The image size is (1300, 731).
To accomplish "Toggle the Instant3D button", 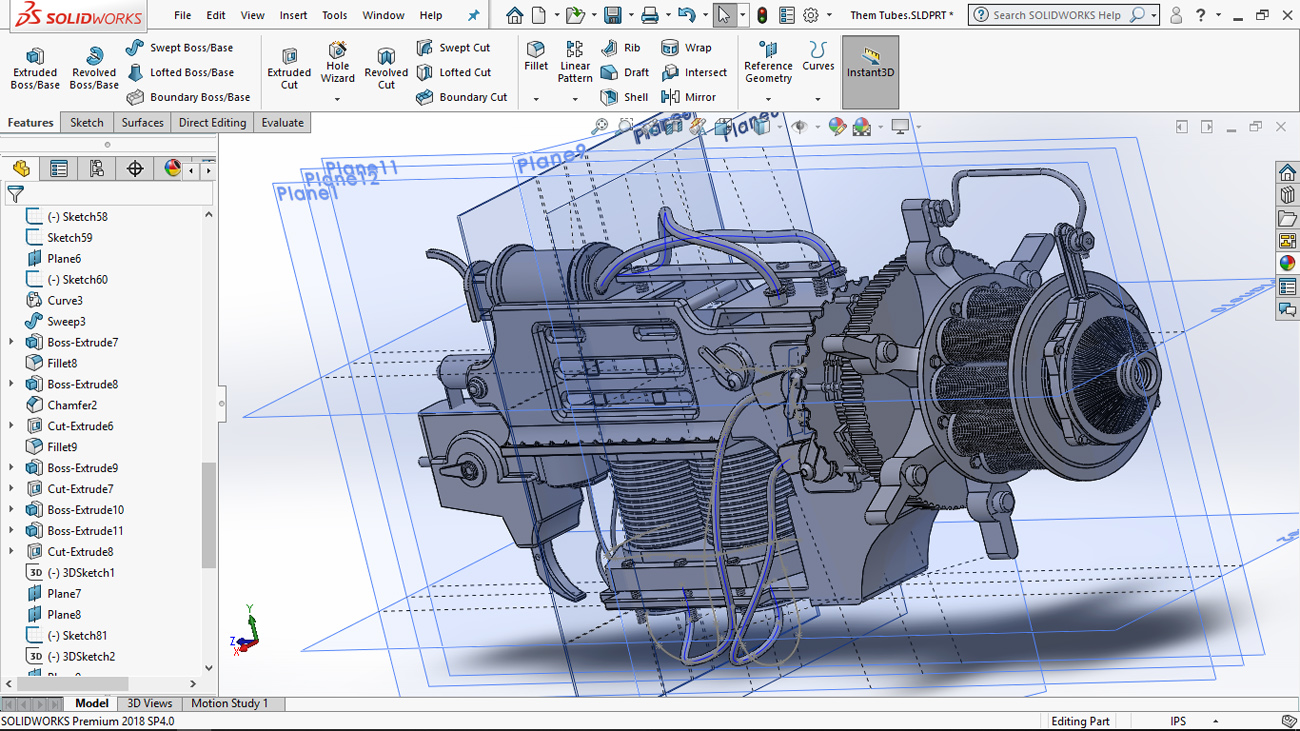I will tap(870, 72).
